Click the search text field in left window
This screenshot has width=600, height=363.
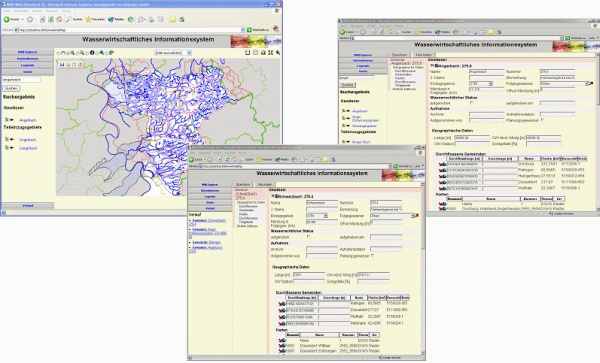[x=21, y=80]
